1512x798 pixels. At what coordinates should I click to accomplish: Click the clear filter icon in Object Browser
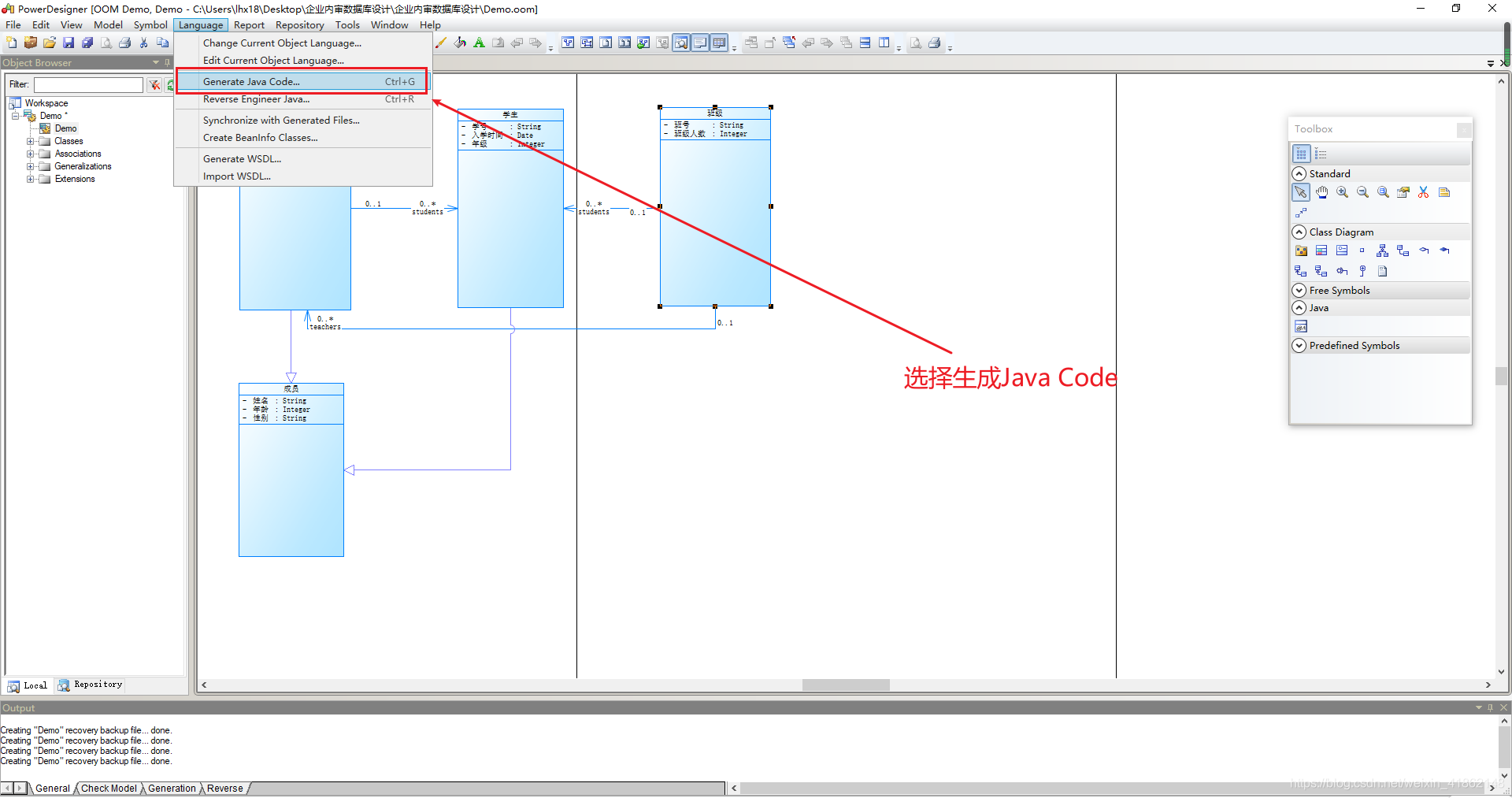point(154,84)
